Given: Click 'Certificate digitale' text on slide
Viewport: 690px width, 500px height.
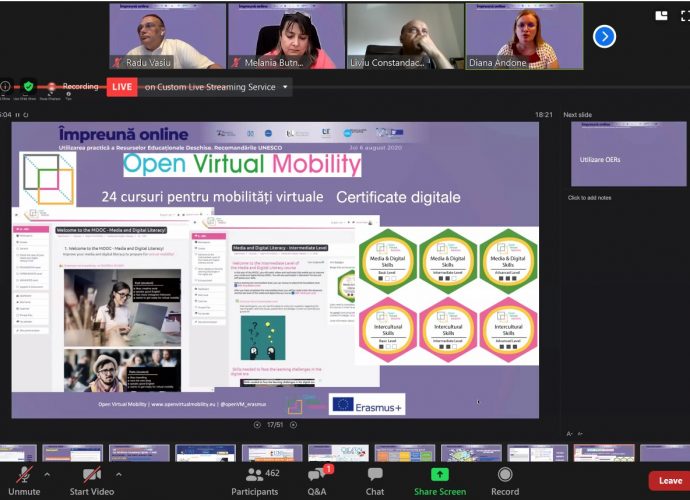Looking at the screenshot, I should (x=398, y=197).
